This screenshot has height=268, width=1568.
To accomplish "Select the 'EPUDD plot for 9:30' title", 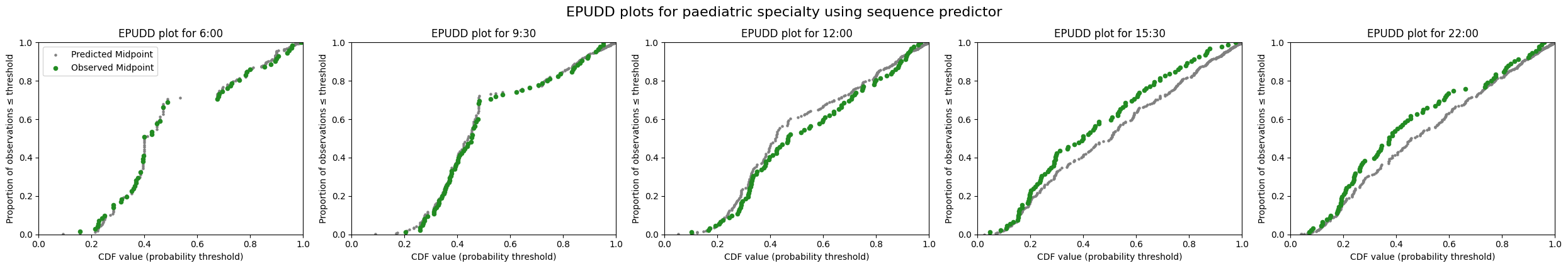I will point(484,34).
